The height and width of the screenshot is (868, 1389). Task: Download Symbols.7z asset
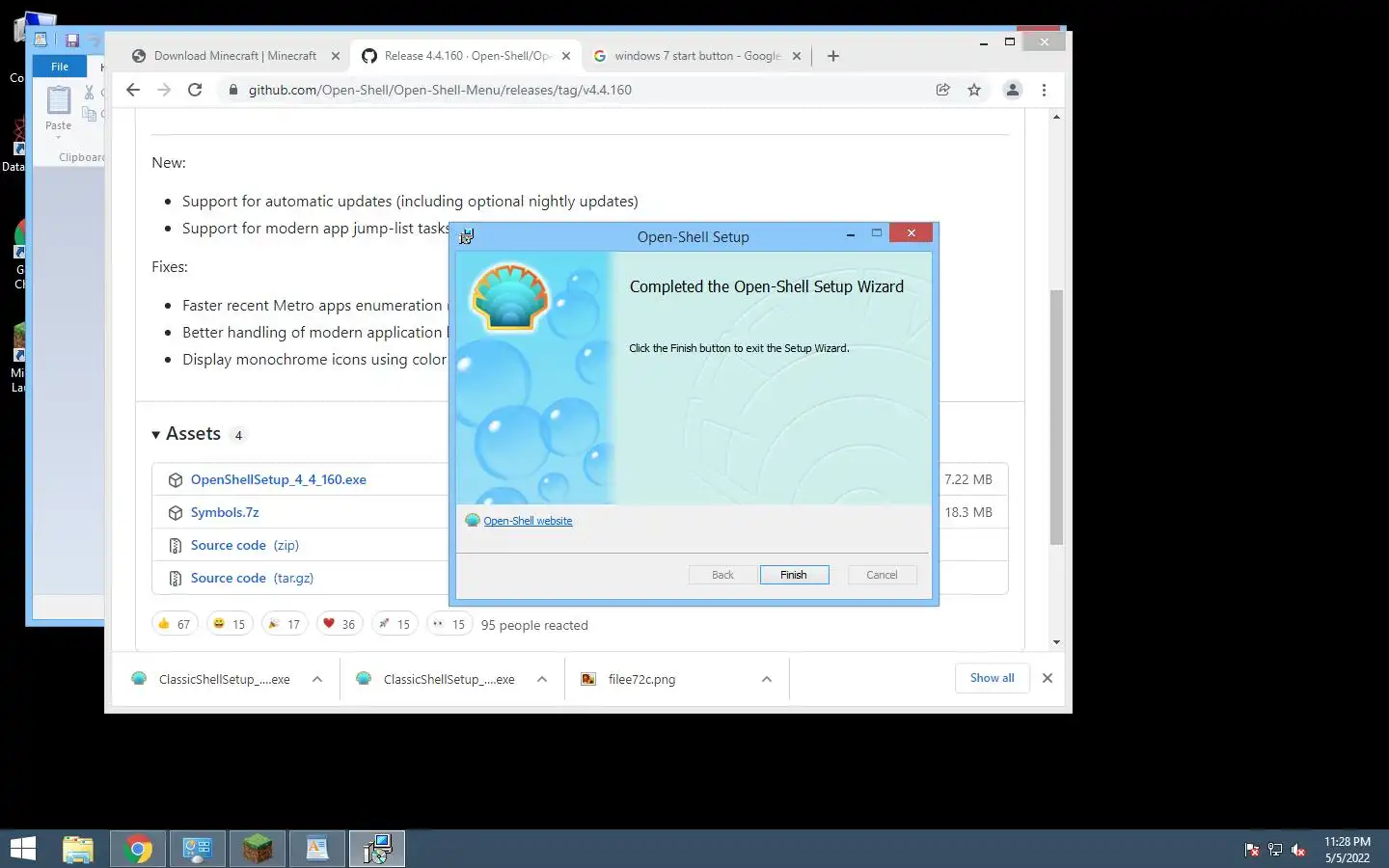225,512
